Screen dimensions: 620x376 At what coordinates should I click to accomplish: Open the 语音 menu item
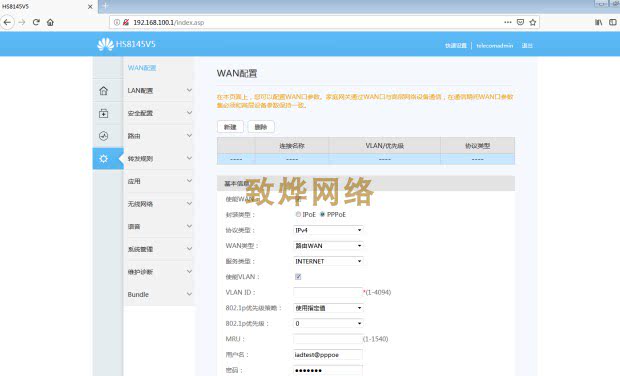tap(134, 227)
